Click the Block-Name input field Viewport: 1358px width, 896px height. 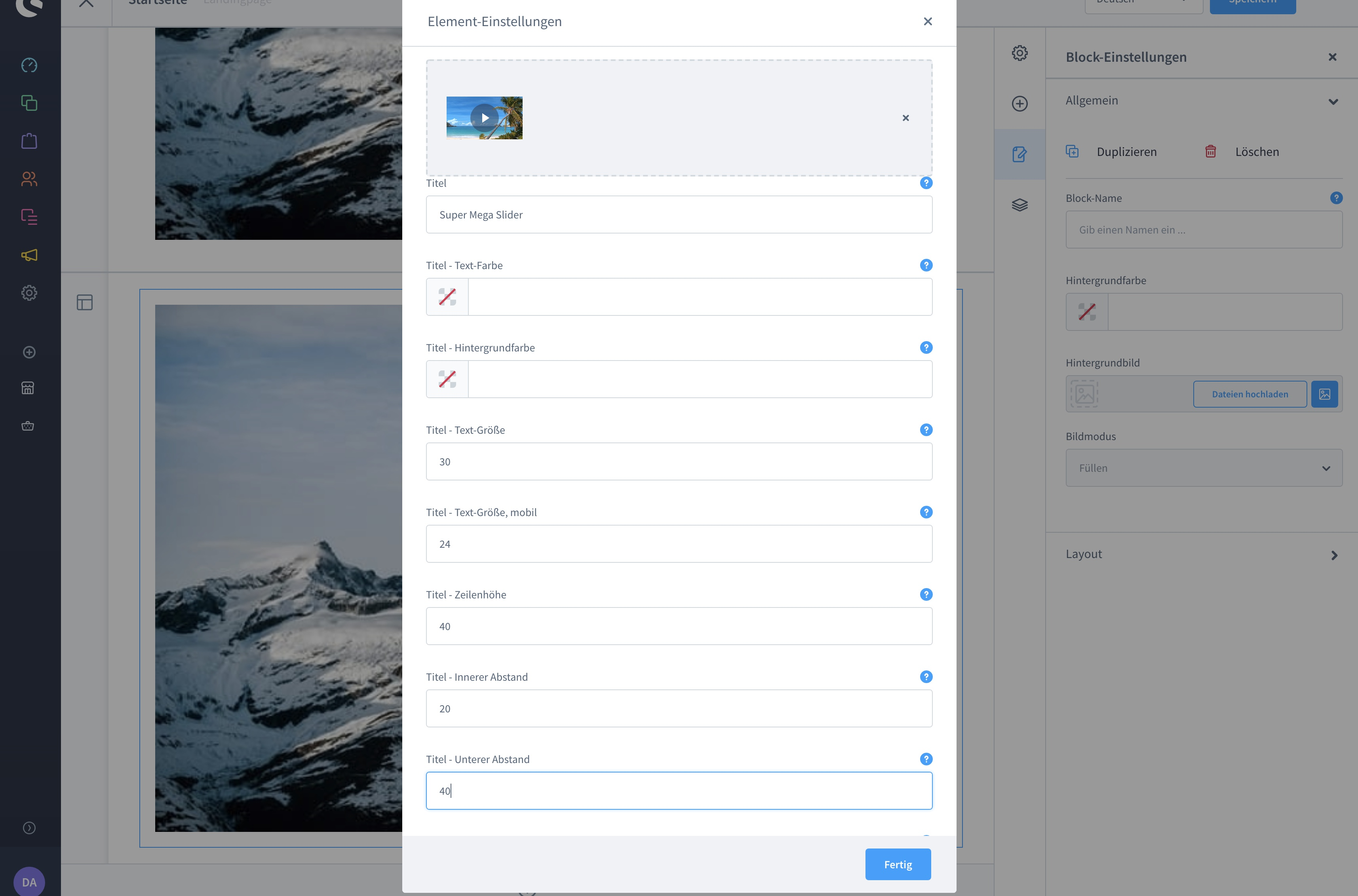1204,229
